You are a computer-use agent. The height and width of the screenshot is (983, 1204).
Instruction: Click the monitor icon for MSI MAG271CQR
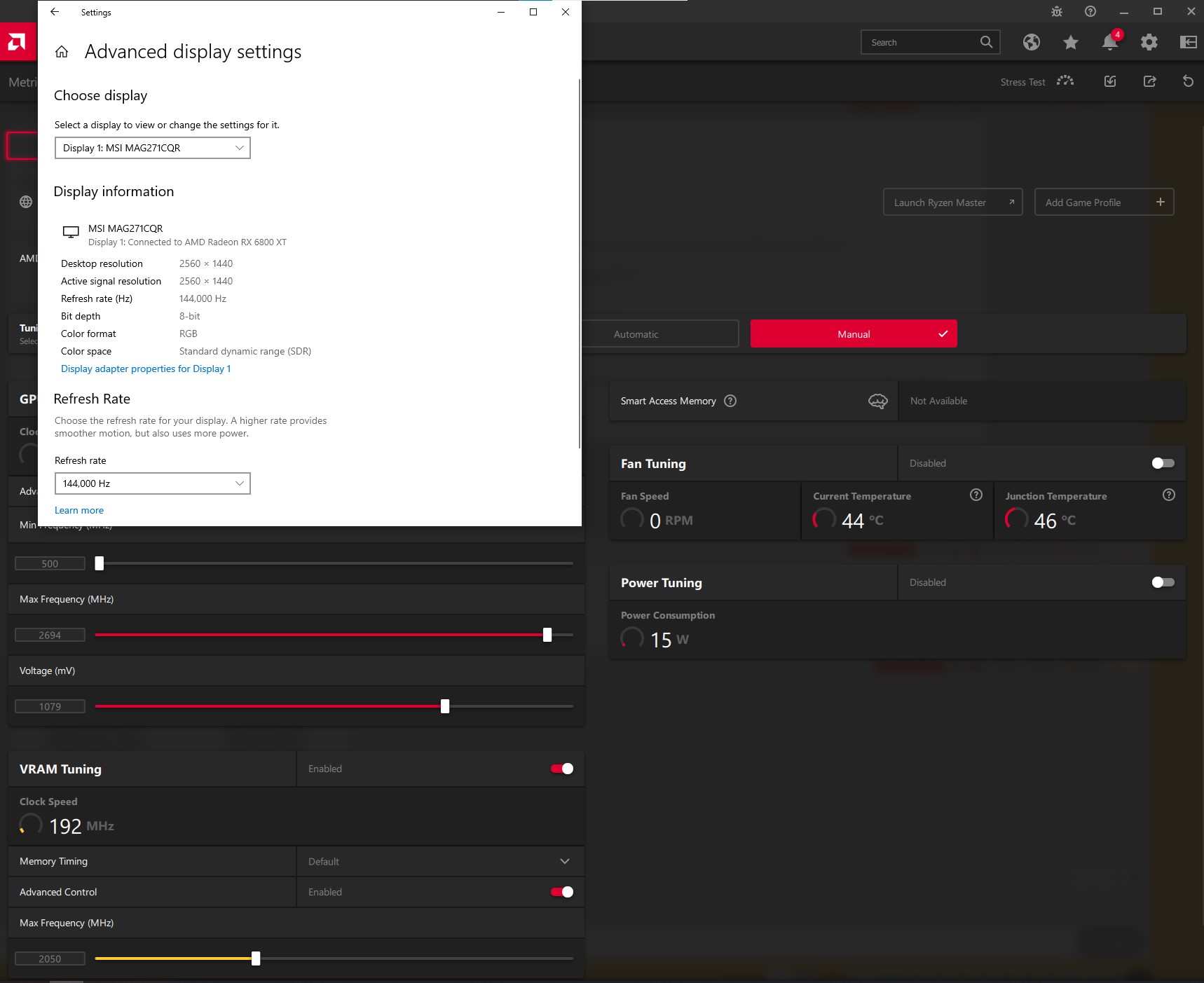pyautogui.click(x=71, y=232)
